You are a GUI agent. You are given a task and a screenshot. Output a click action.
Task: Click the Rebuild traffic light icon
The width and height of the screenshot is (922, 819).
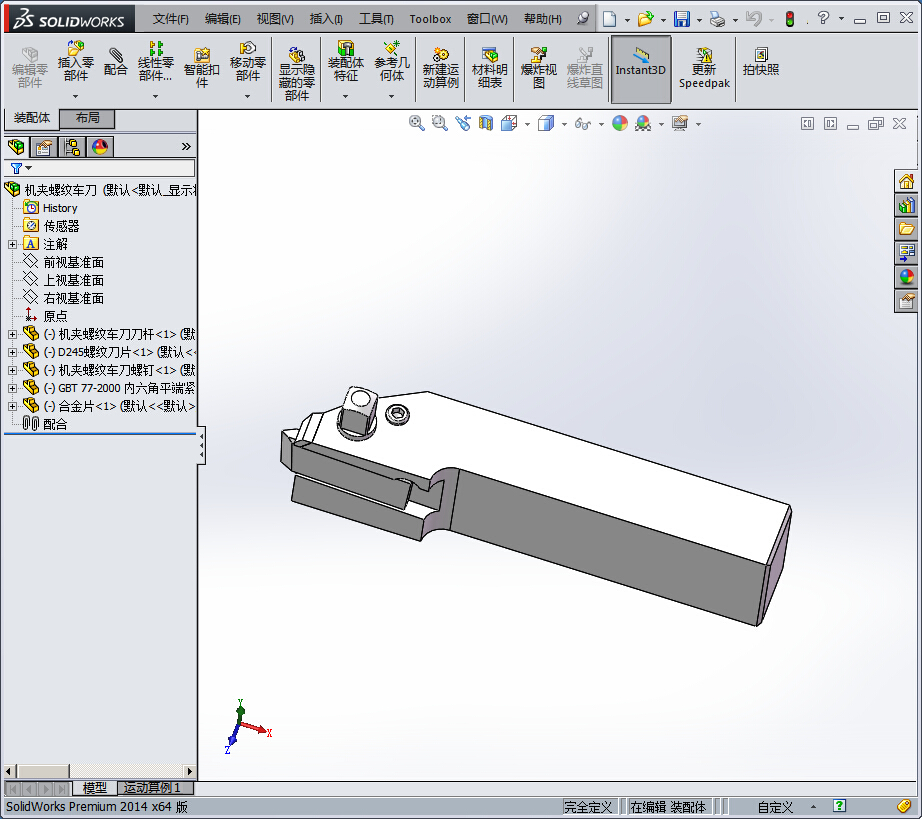(x=790, y=19)
